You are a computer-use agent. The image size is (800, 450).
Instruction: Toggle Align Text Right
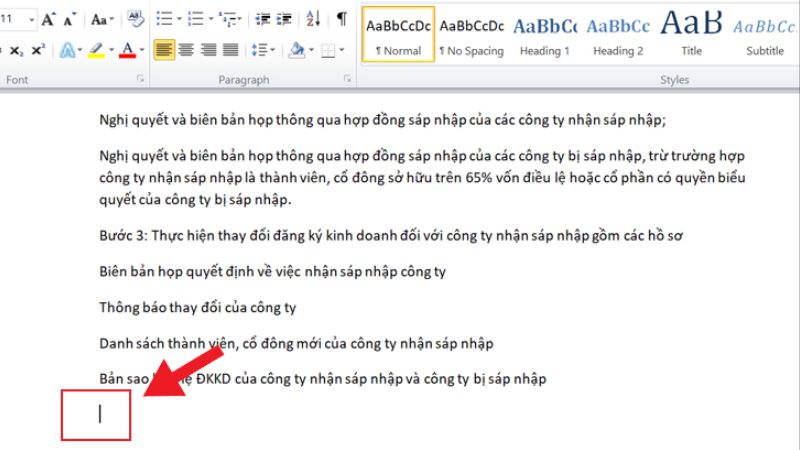click(x=208, y=50)
